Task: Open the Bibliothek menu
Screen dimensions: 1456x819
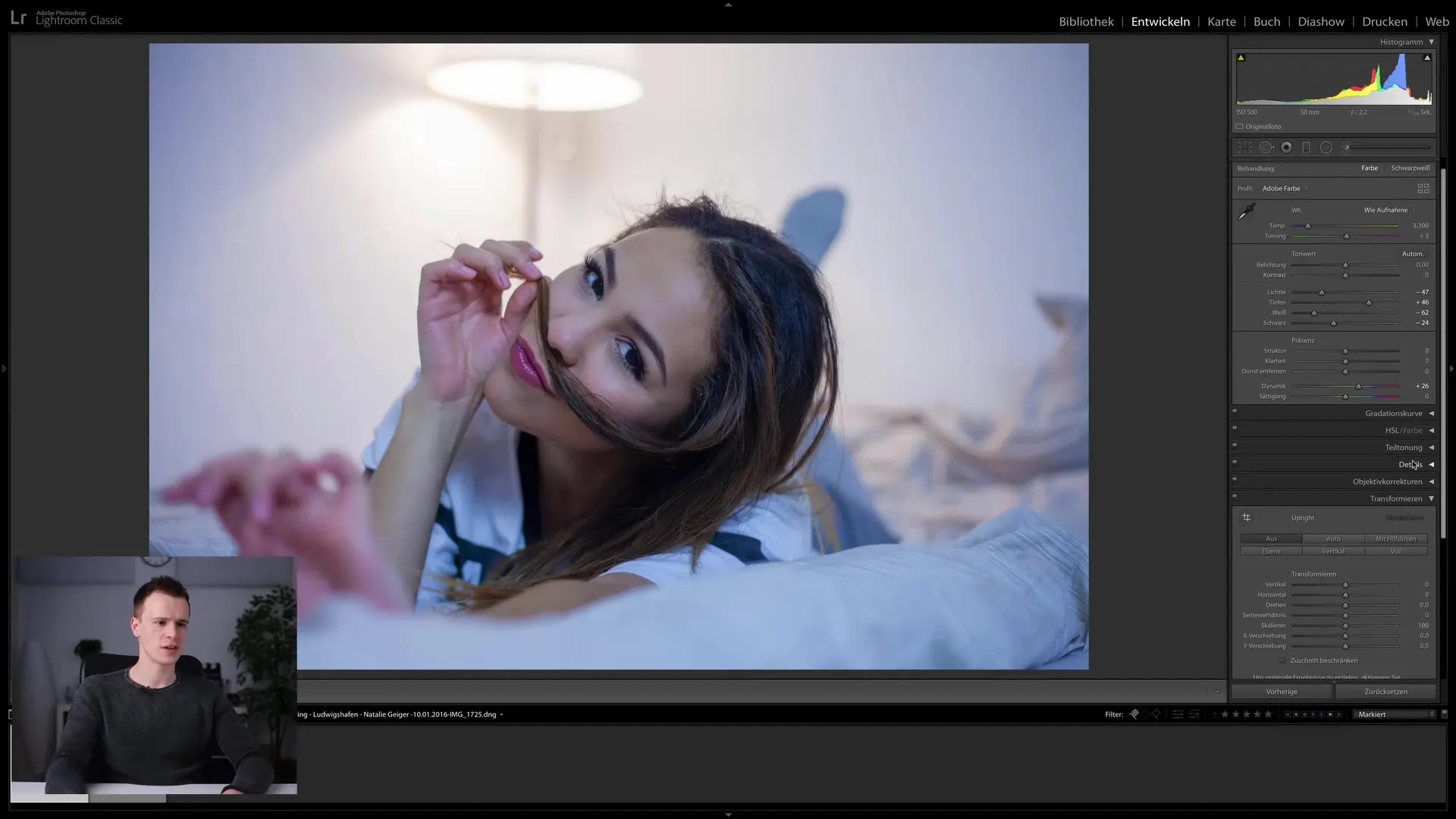Action: [1086, 21]
